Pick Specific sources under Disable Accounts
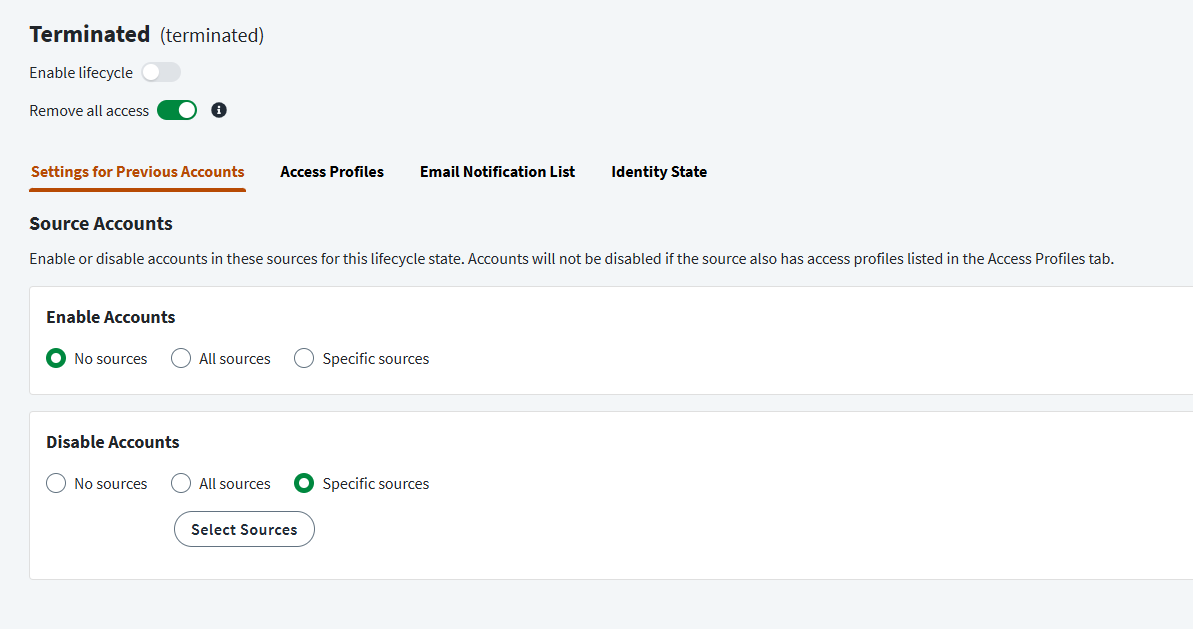Viewport: 1193px width, 629px height. (304, 483)
